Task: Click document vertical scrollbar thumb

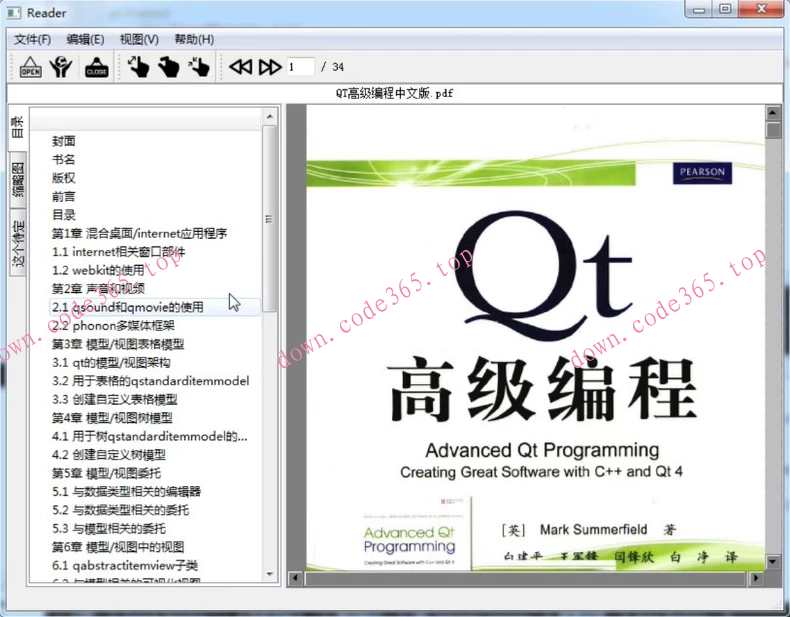Action: (x=772, y=130)
